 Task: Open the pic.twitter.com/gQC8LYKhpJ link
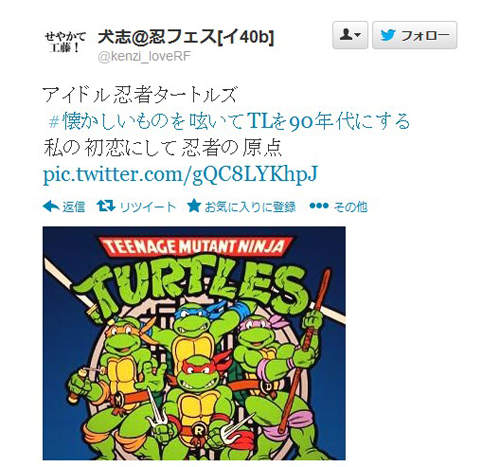180,174
